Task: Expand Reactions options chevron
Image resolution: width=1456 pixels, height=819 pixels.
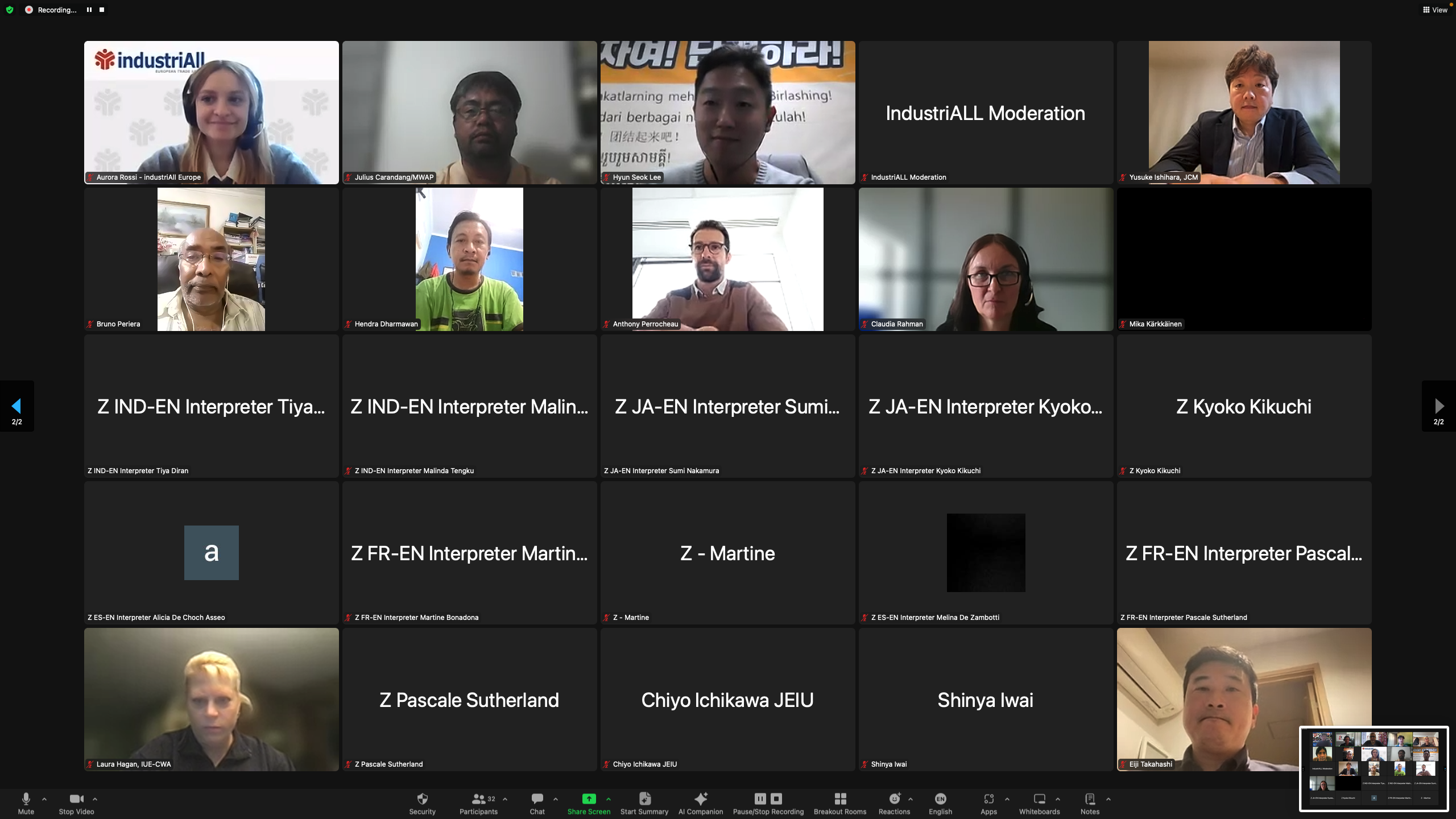Action: [911, 799]
